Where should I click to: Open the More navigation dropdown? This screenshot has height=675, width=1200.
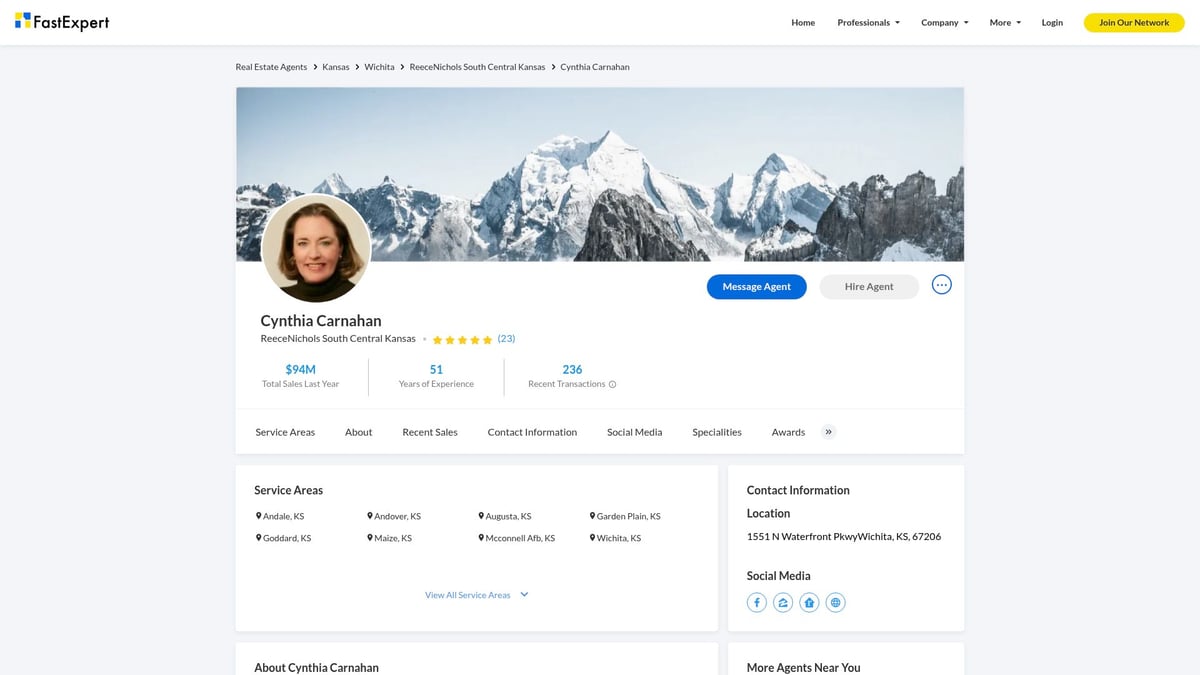click(1004, 22)
